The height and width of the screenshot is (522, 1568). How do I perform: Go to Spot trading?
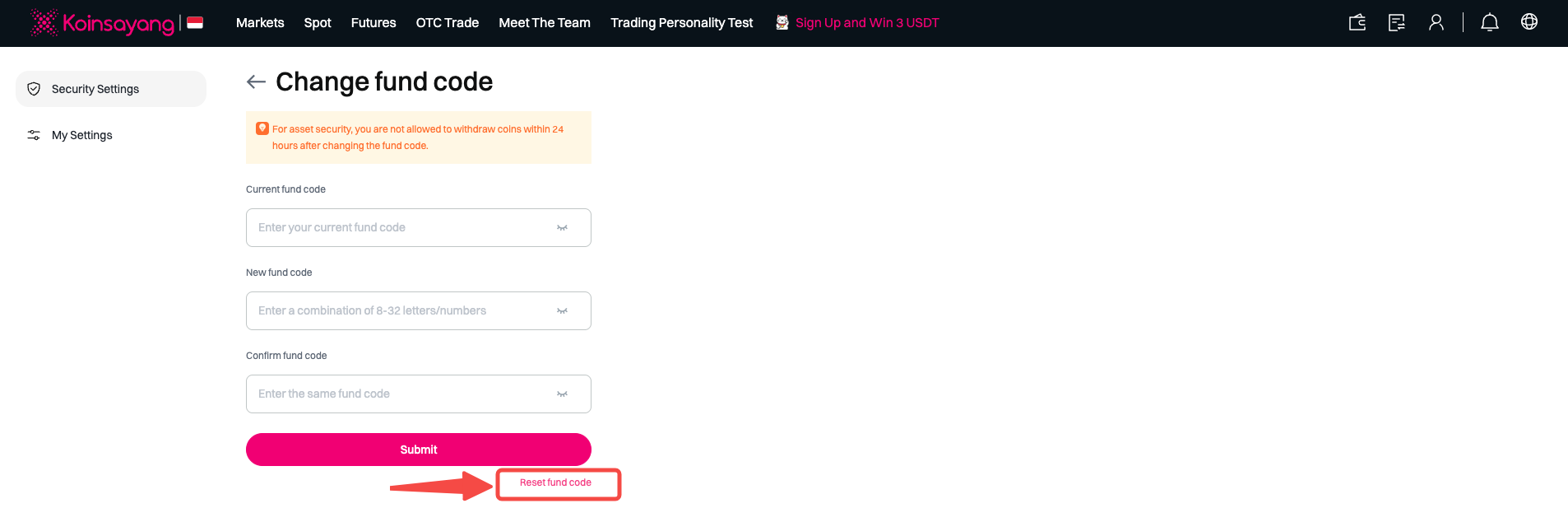[x=318, y=23]
